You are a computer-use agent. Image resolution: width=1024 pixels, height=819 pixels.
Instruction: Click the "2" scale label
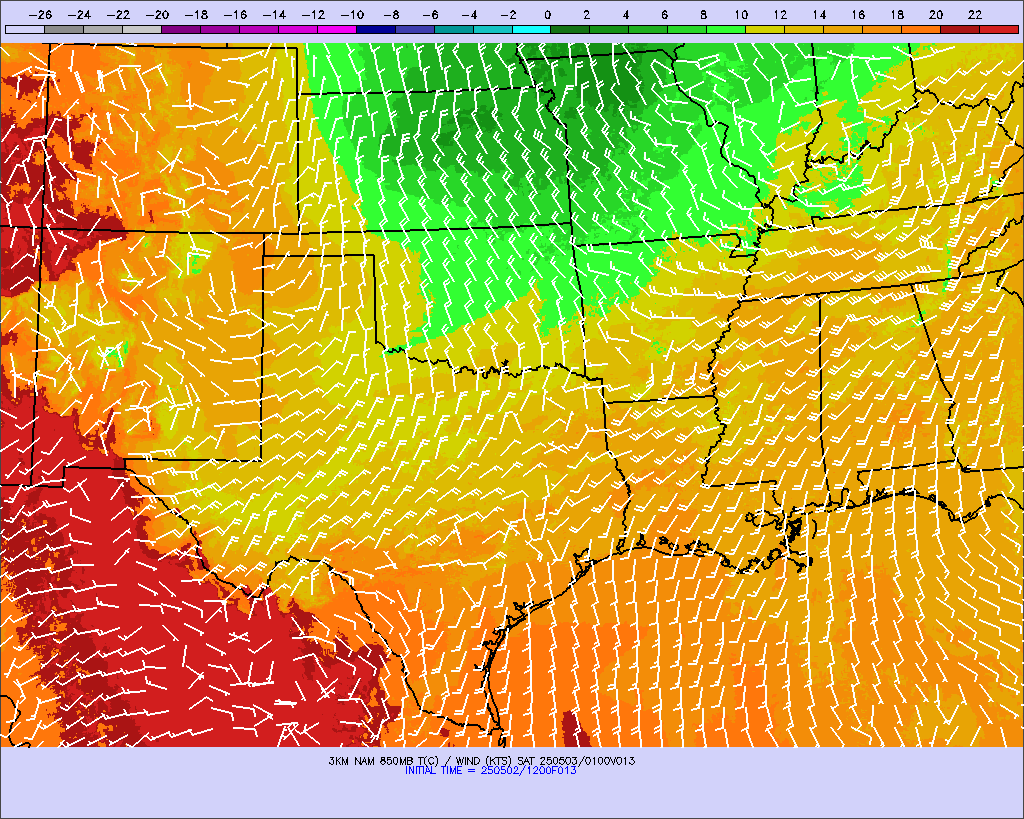[586, 14]
